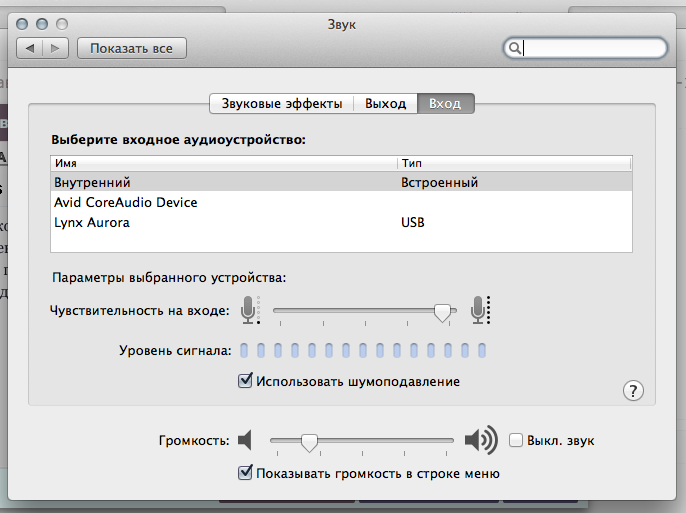Open help with the question mark button
686x513 pixels.
click(x=633, y=391)
